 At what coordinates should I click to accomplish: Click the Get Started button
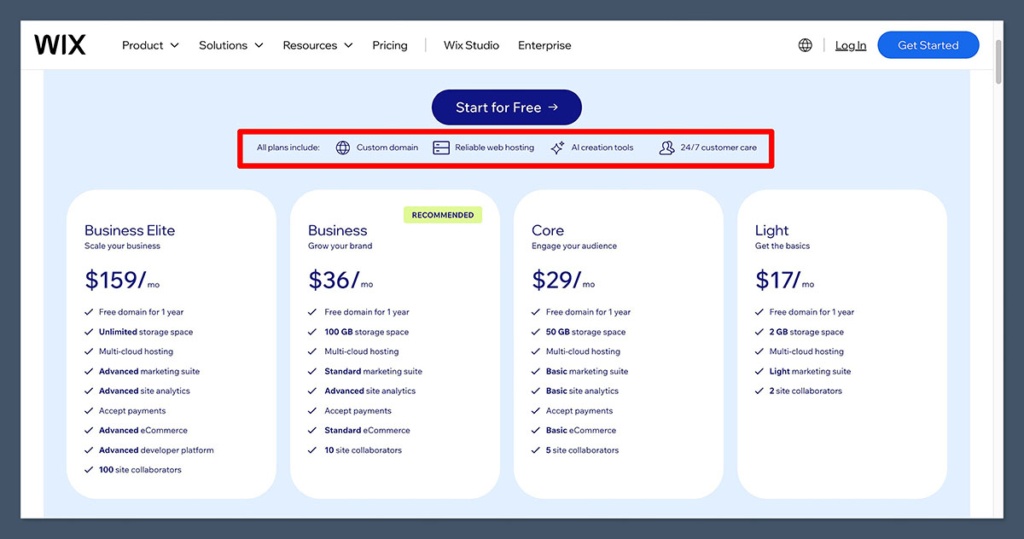coord(928,45)
